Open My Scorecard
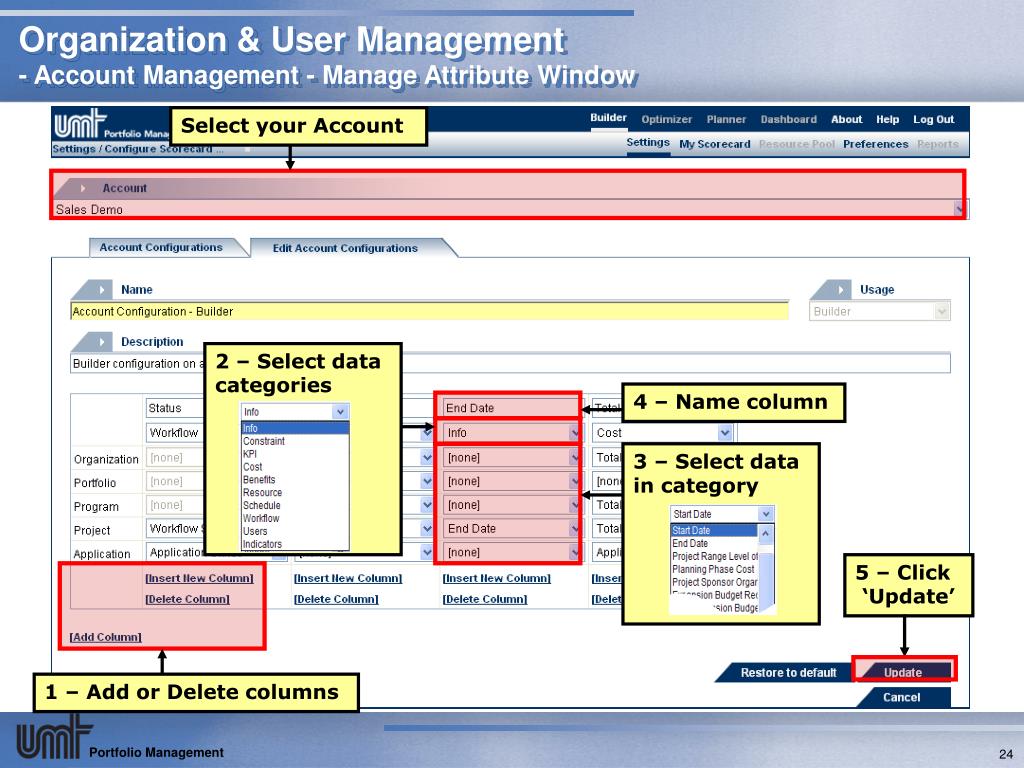 tap(714, 144)
